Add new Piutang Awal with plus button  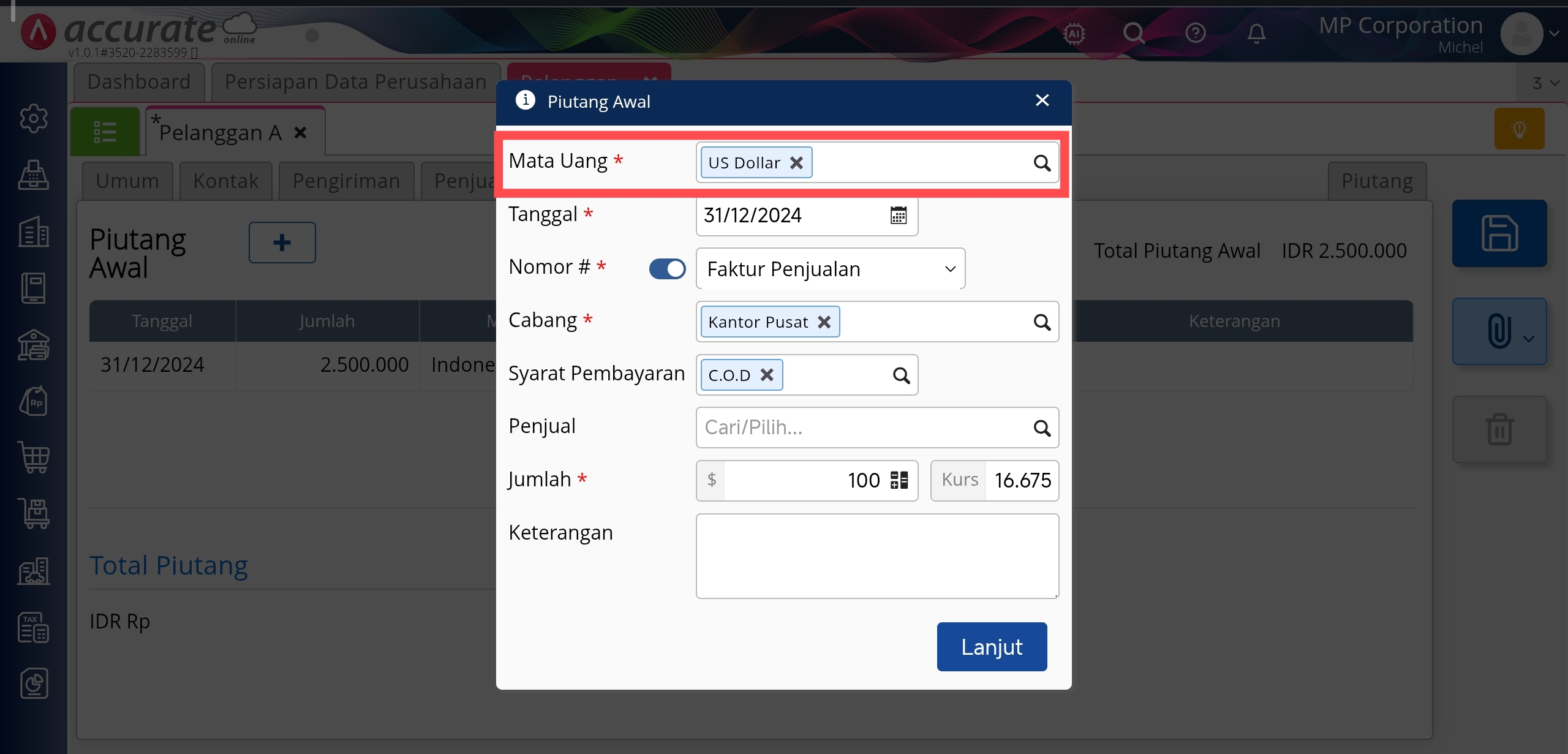pyautogui.click(x=282, y=243)
